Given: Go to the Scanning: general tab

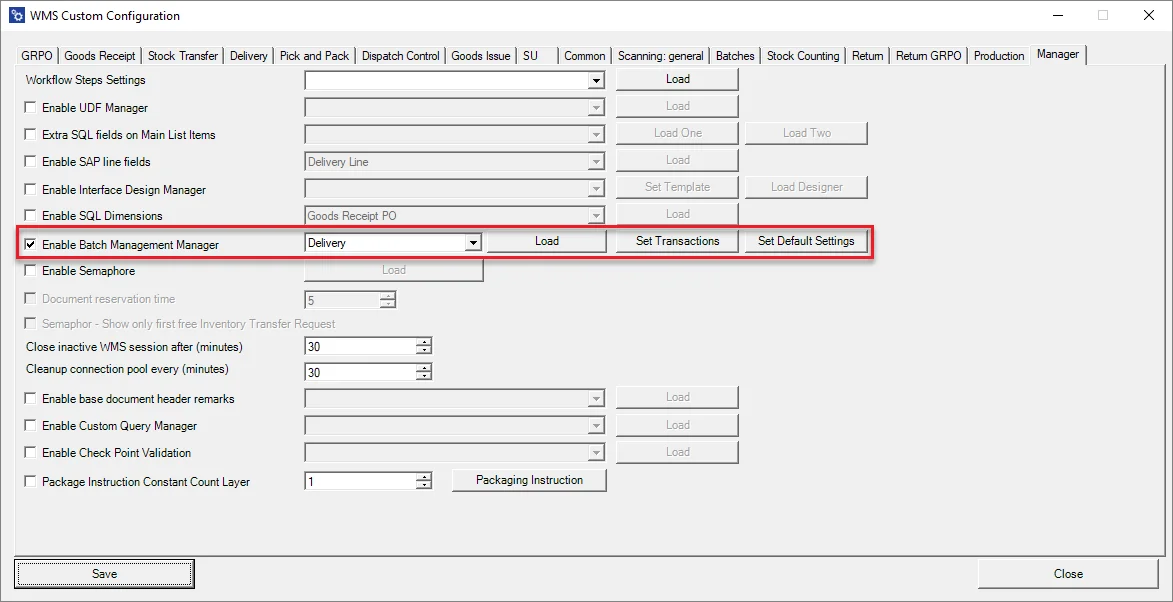Looking at the screenshot, I should pos(660,56).
